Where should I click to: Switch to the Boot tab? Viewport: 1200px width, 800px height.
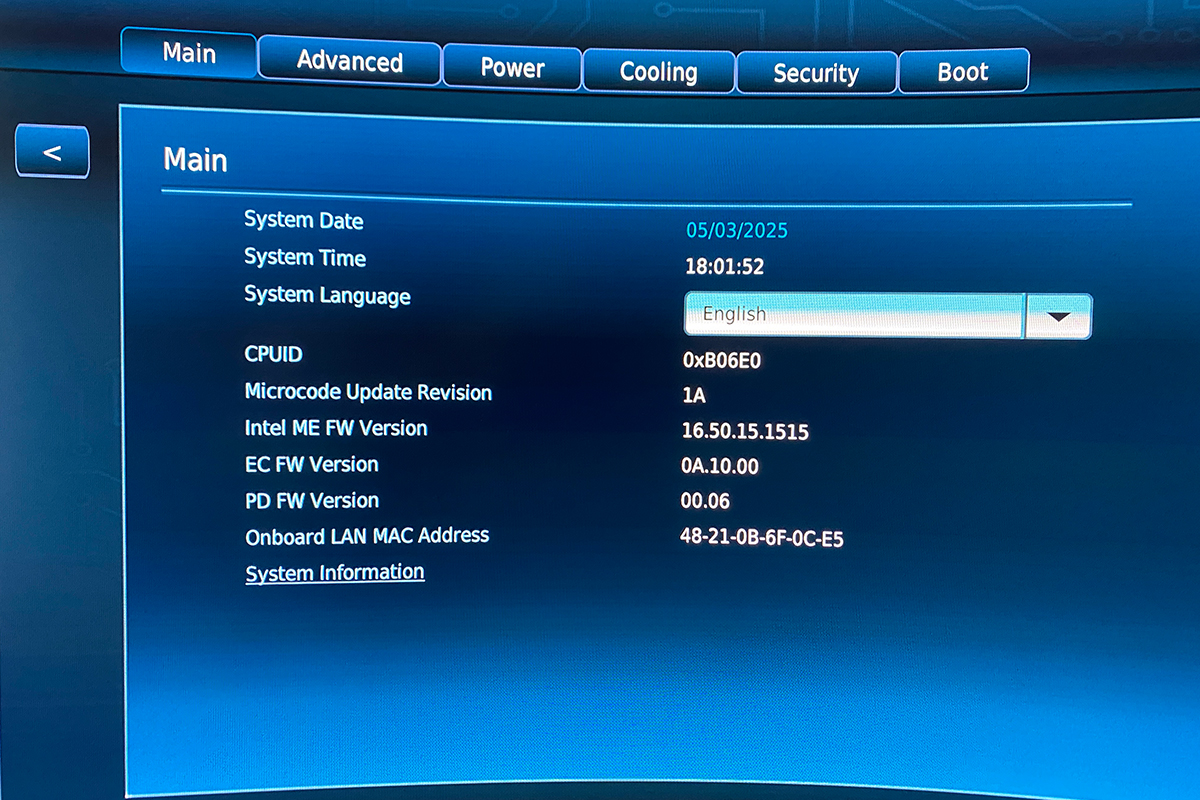[x=963, y=72]
